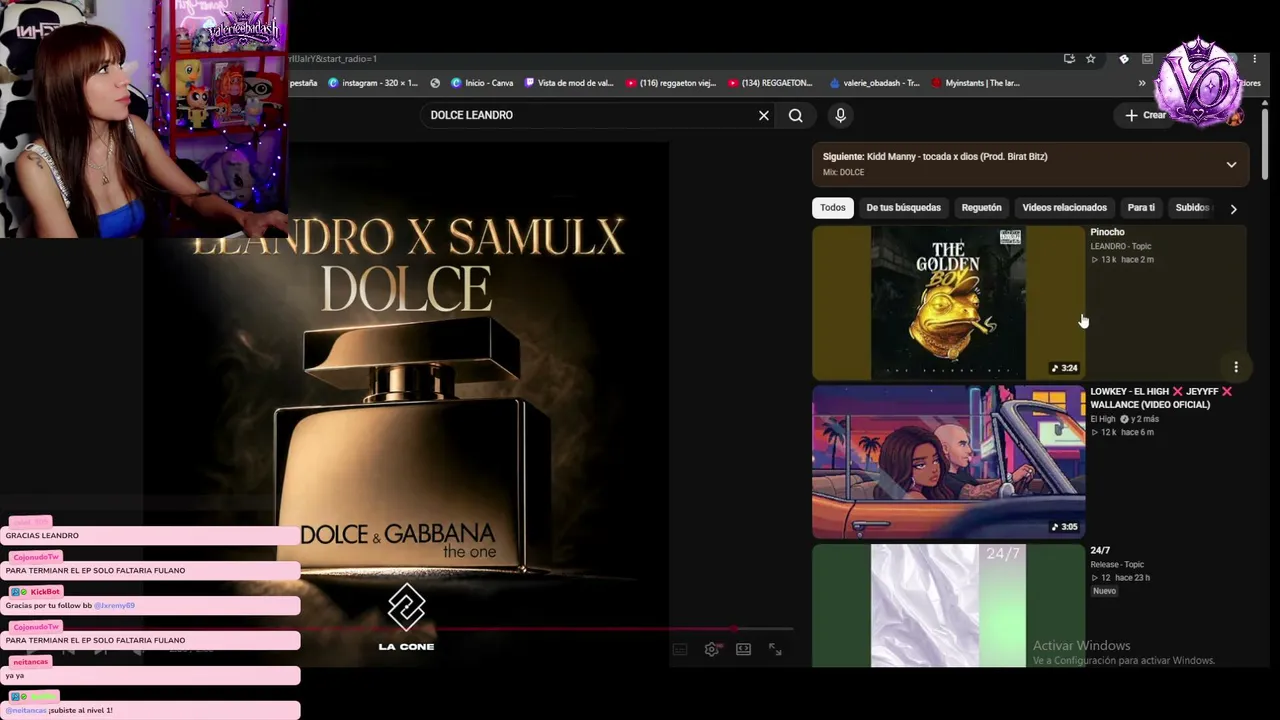The height and width of the screenshot is (720, 1280).
Task: Open LOWKEY - EL HIGH video title
Action: coord(1161,398)
